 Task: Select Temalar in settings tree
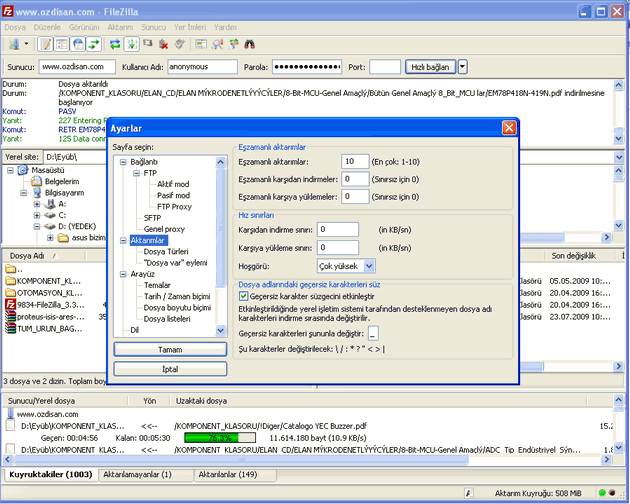157,285
